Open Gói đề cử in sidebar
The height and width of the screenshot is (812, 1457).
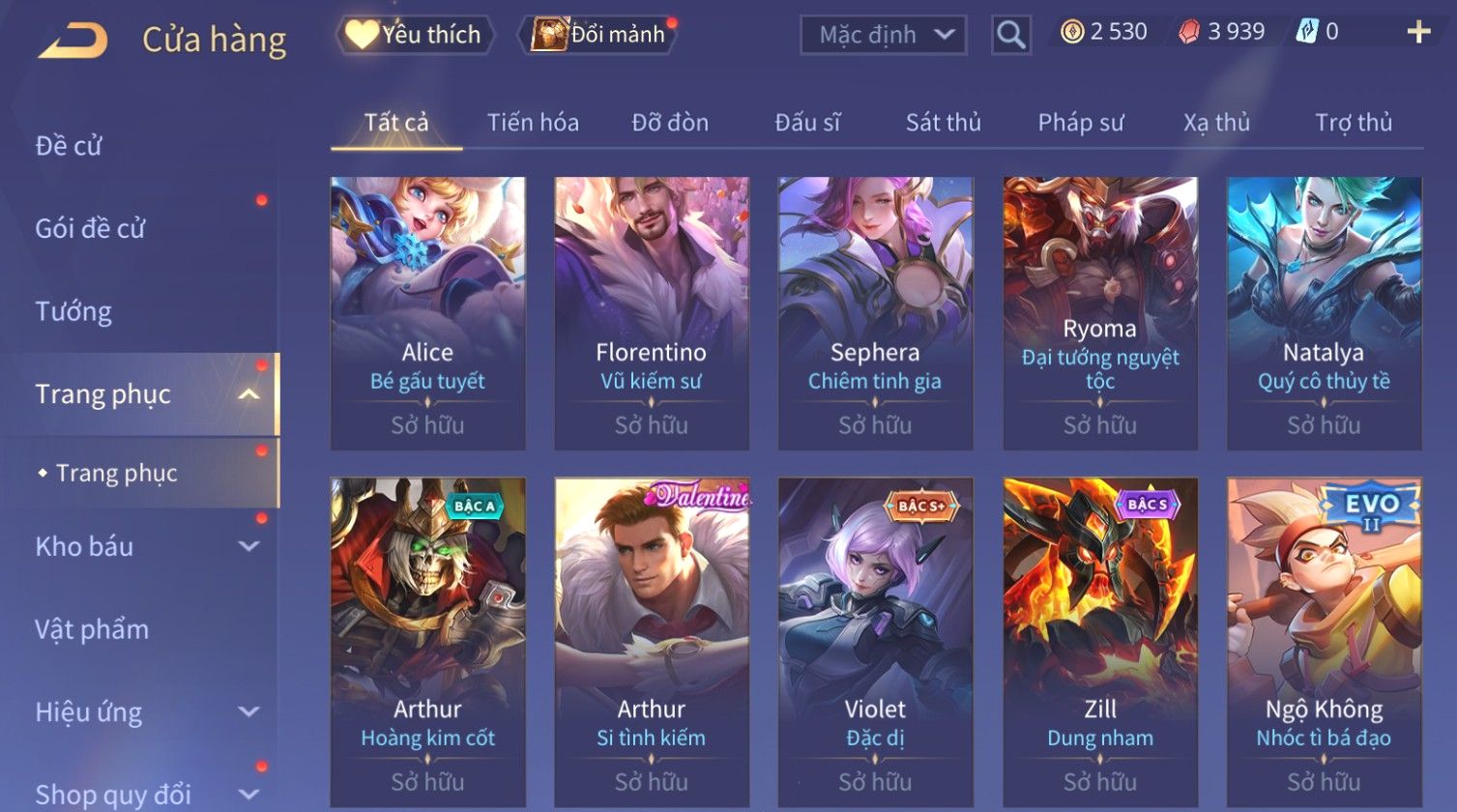click(x=90, y=229)
